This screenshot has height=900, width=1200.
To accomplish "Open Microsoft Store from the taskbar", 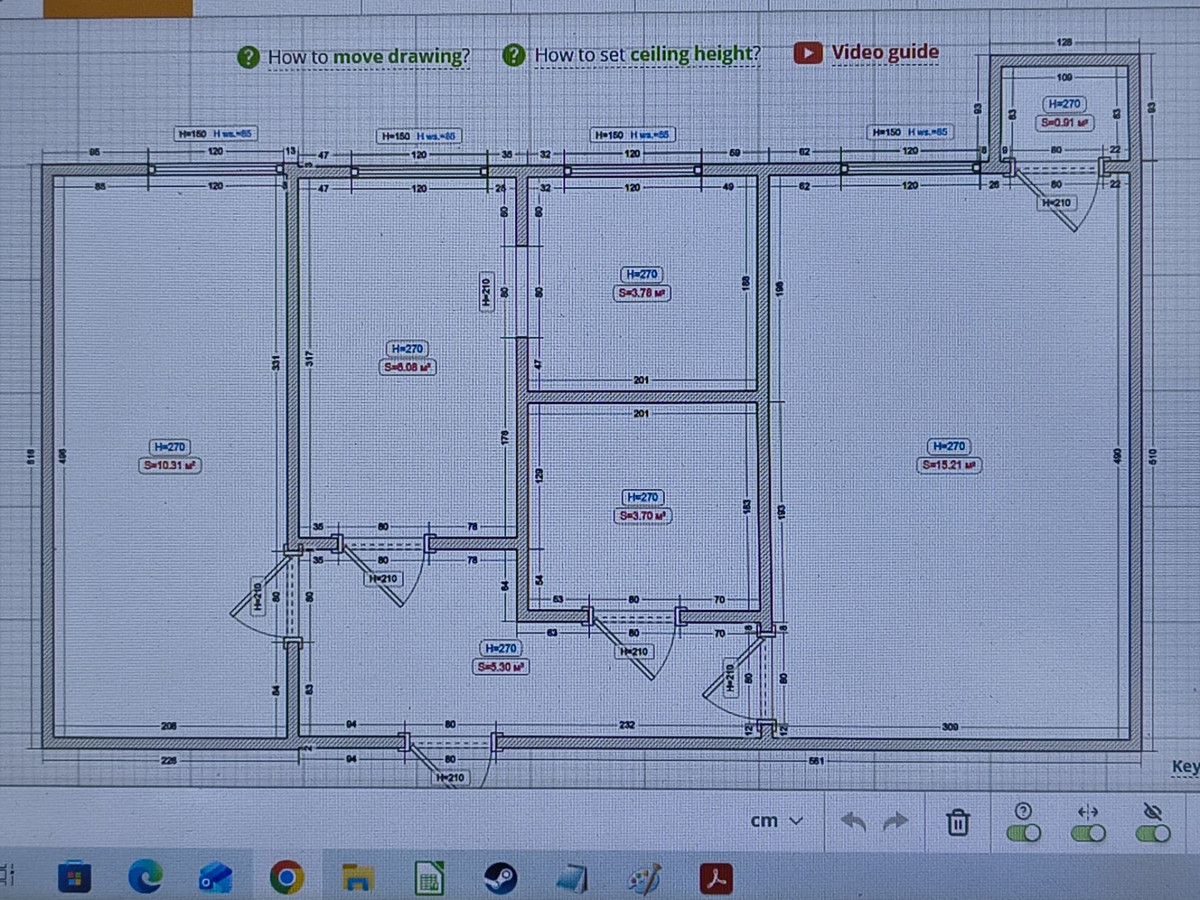I will tap(74, 878).
